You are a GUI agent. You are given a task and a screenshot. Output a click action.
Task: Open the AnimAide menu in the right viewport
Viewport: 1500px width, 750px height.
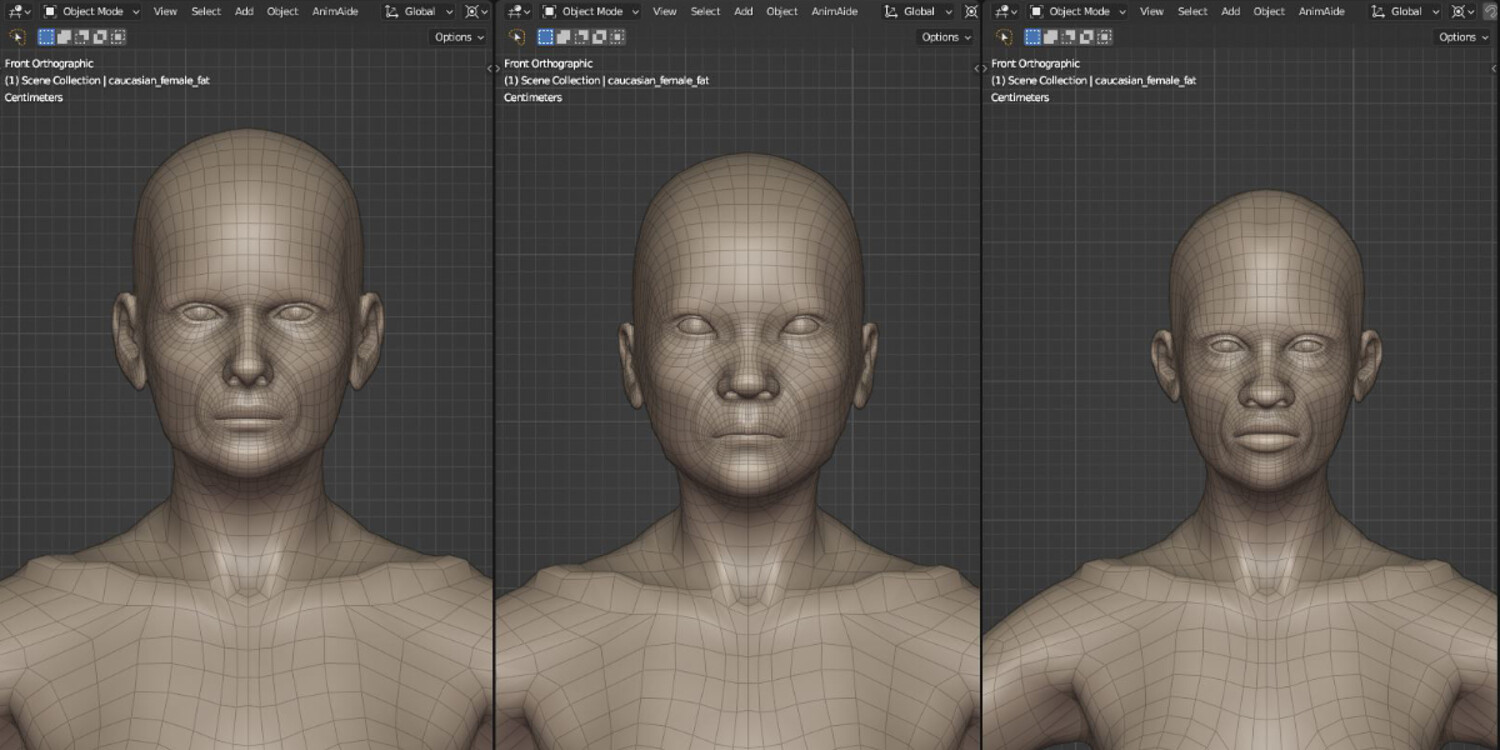coord(1321,12)
